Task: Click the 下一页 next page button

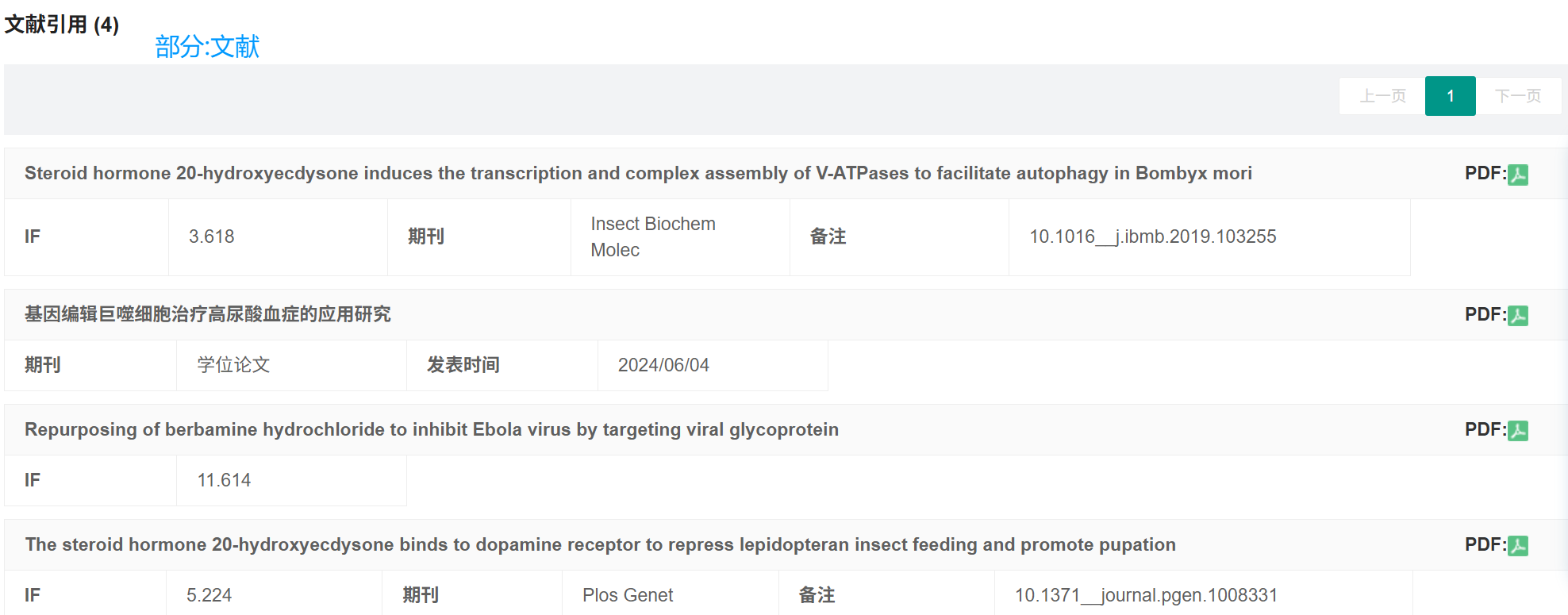Action: tap(1517, 96)
